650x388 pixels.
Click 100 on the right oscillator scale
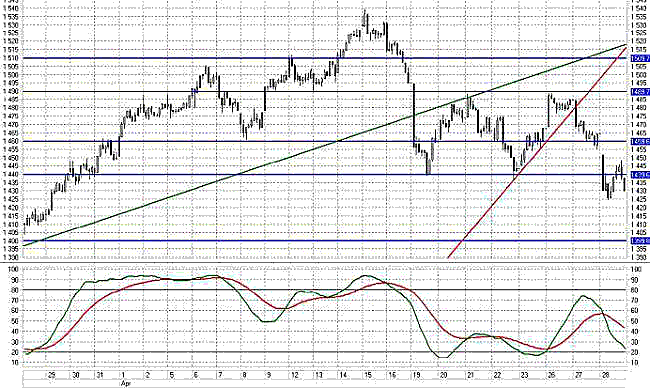(x=635, y=269)
